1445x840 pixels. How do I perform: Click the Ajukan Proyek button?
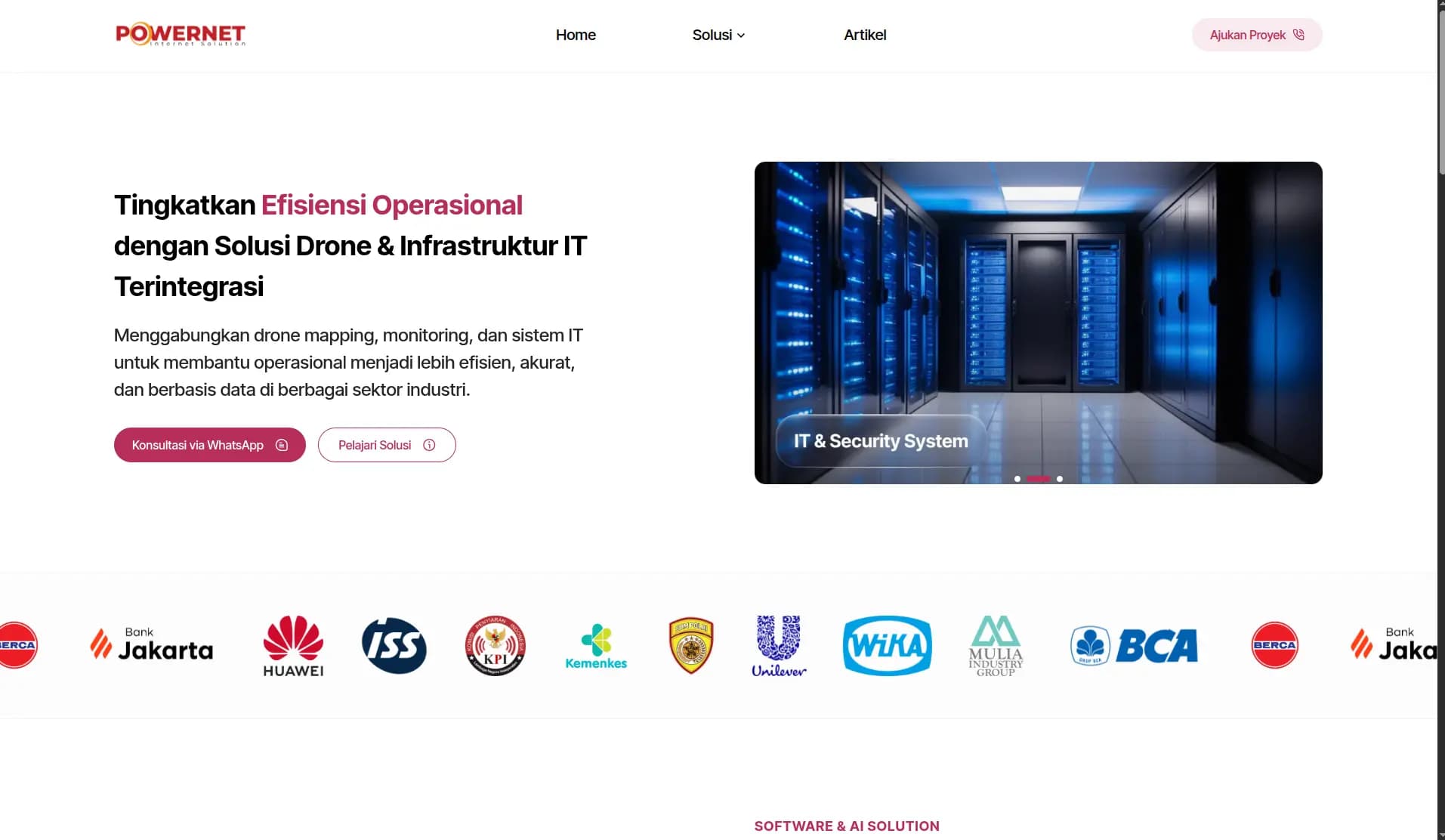pos(1257,35)
